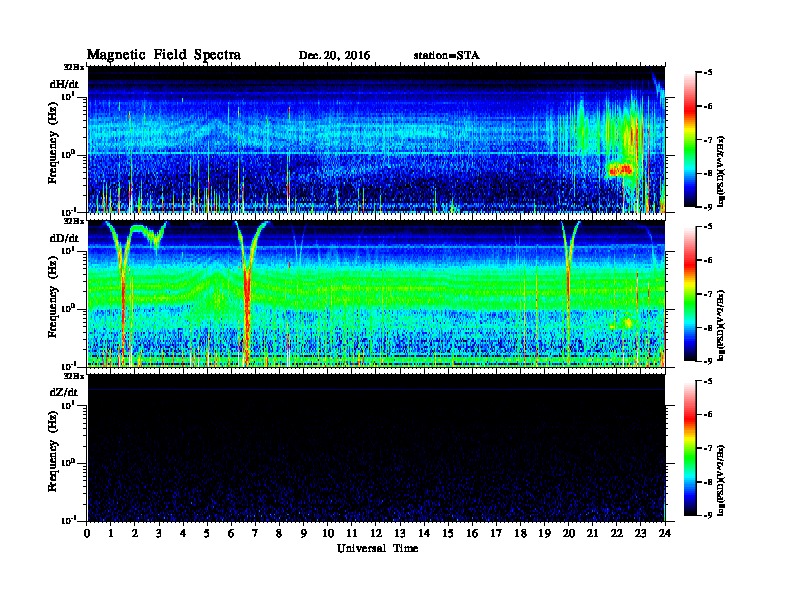Screen dimensions: 792x612
Task: Click hour tick label '12' on time axis
Action: coord(376,534)
